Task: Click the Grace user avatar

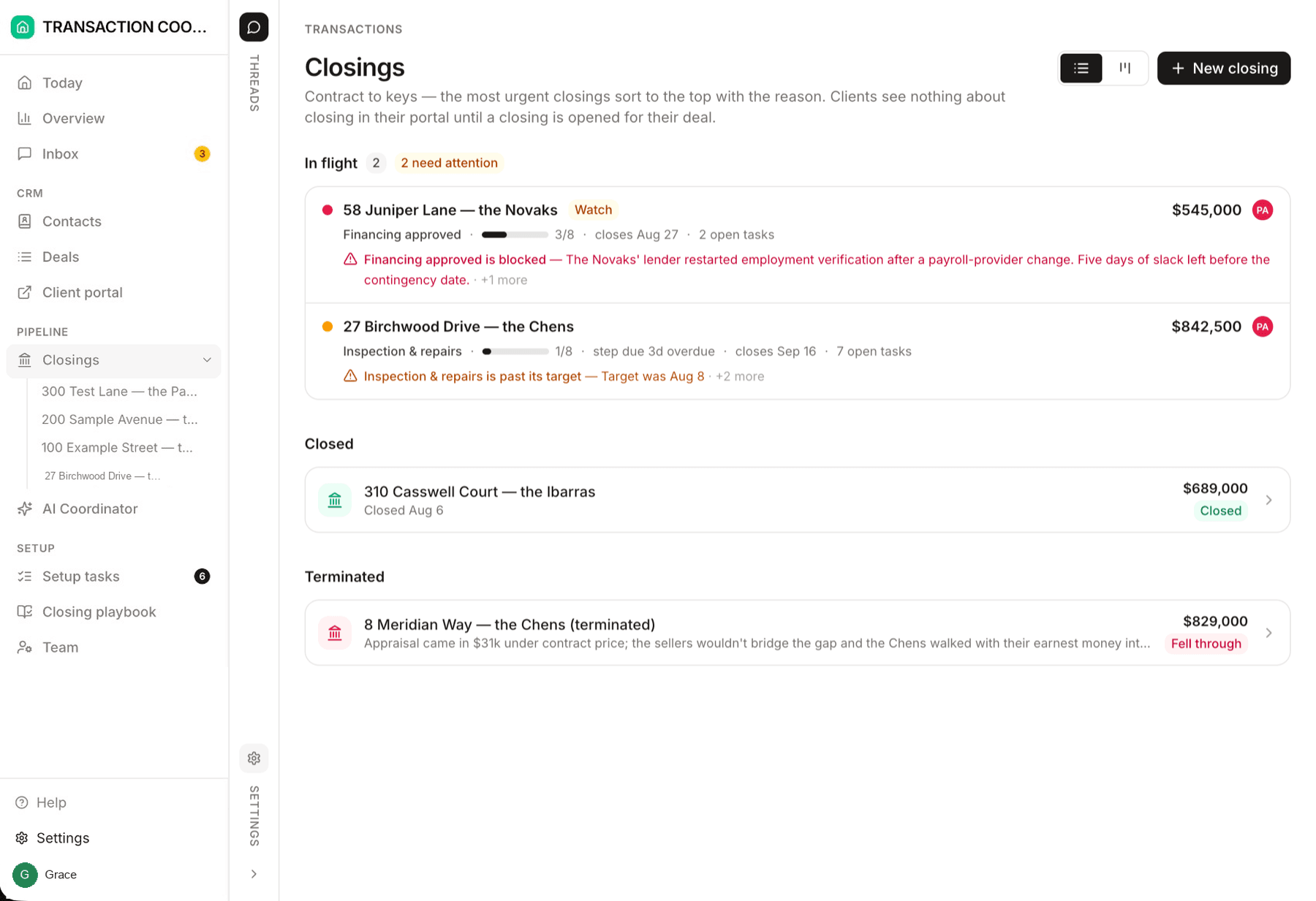Action: pyautogui.click(x=25, y=875)
